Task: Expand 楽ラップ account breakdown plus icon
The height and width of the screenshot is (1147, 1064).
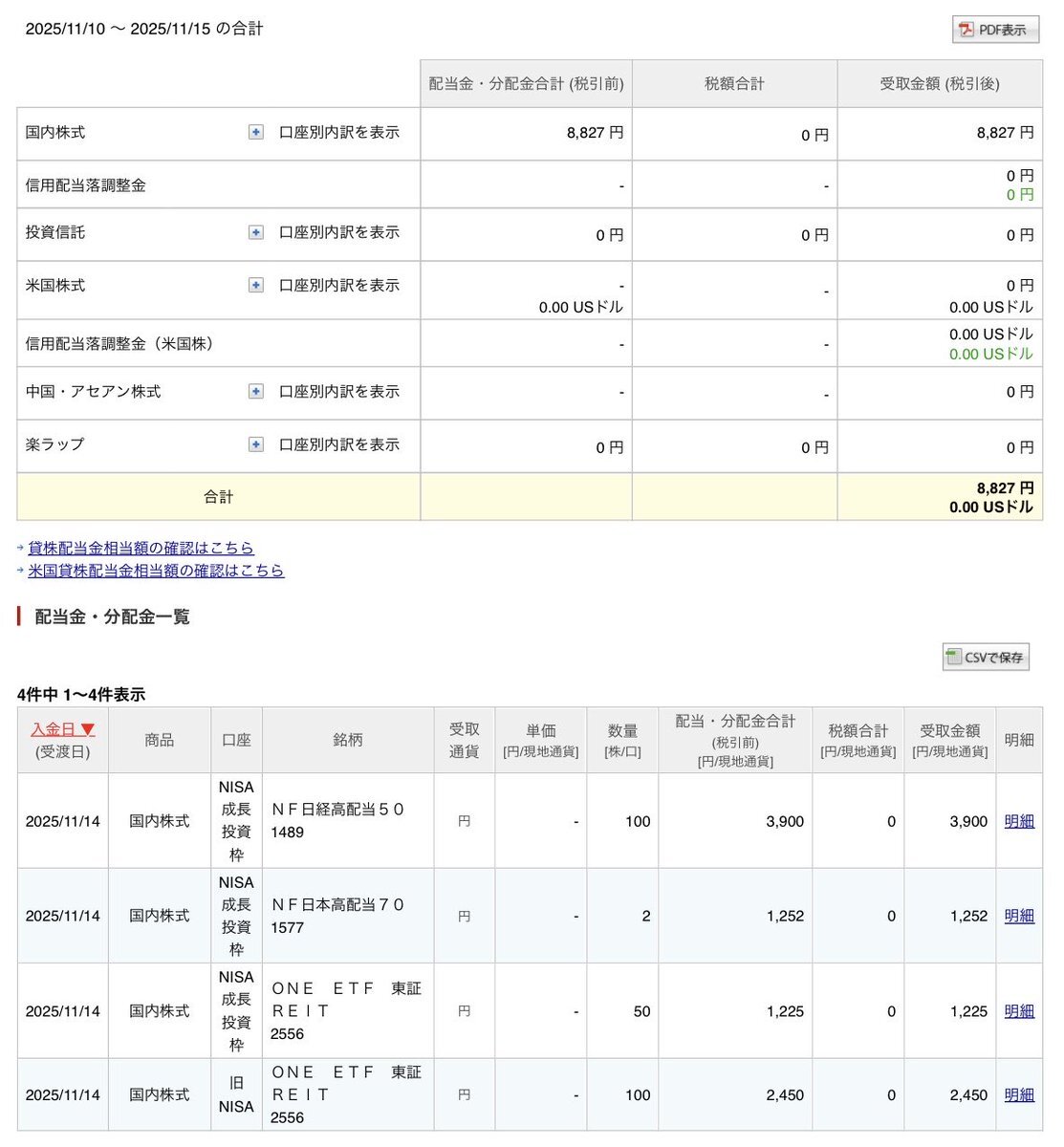Action: (x=255, y=444)
